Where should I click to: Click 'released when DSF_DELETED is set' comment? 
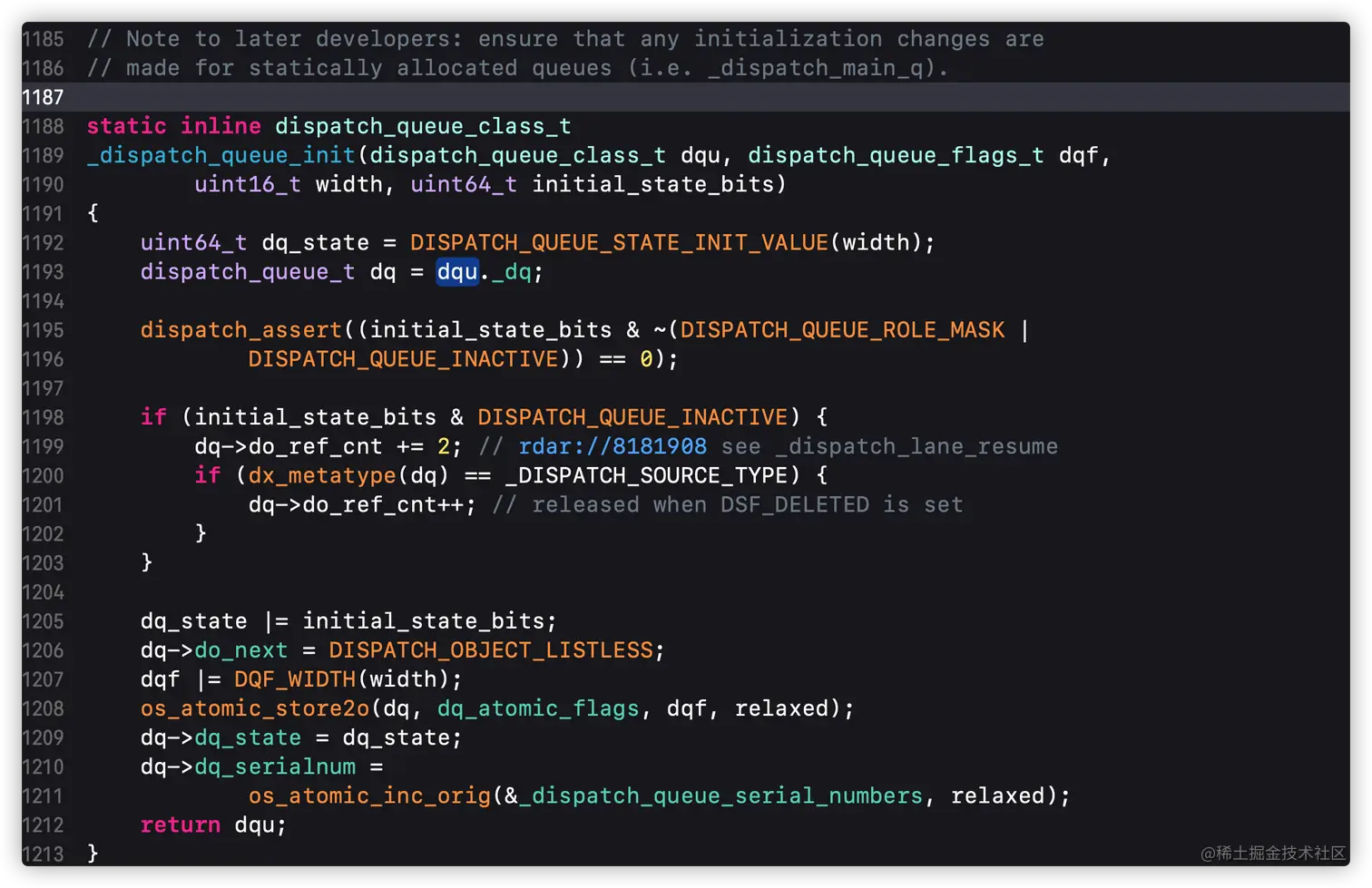(747, 504)
